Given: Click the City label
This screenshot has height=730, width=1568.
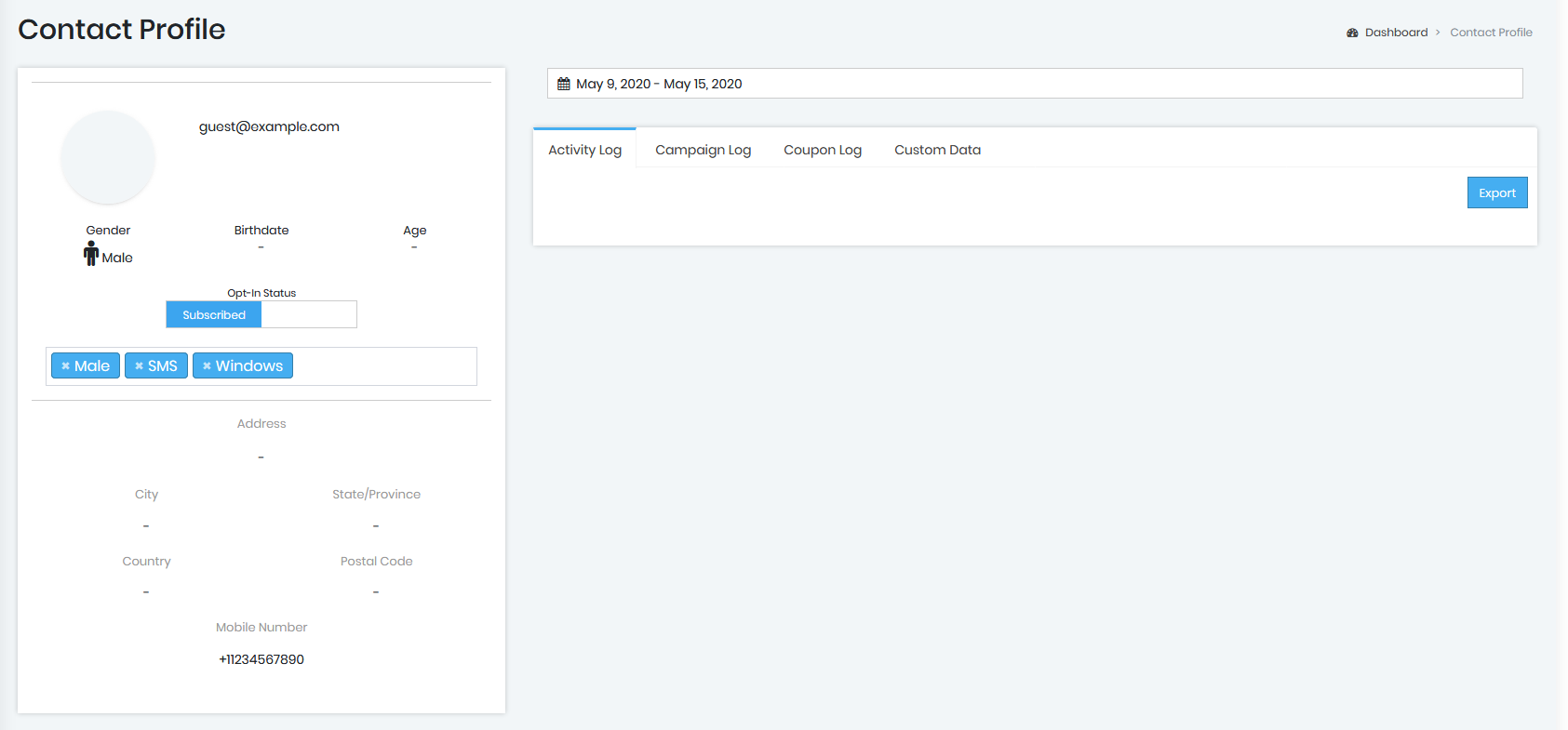Looking at the screenshot, I should pyautogui.click(x=146, y=495).
